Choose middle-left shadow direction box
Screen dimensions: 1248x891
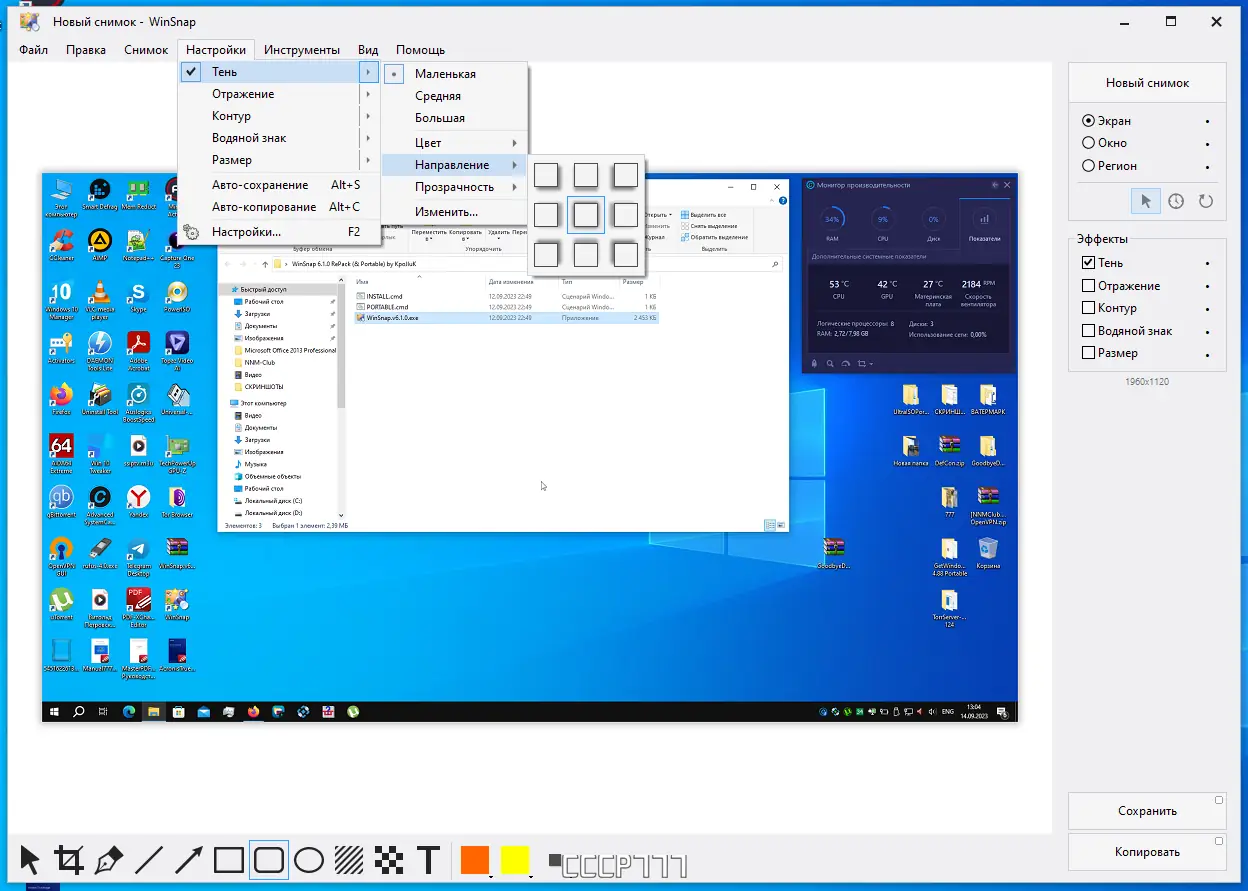(546, 215)
